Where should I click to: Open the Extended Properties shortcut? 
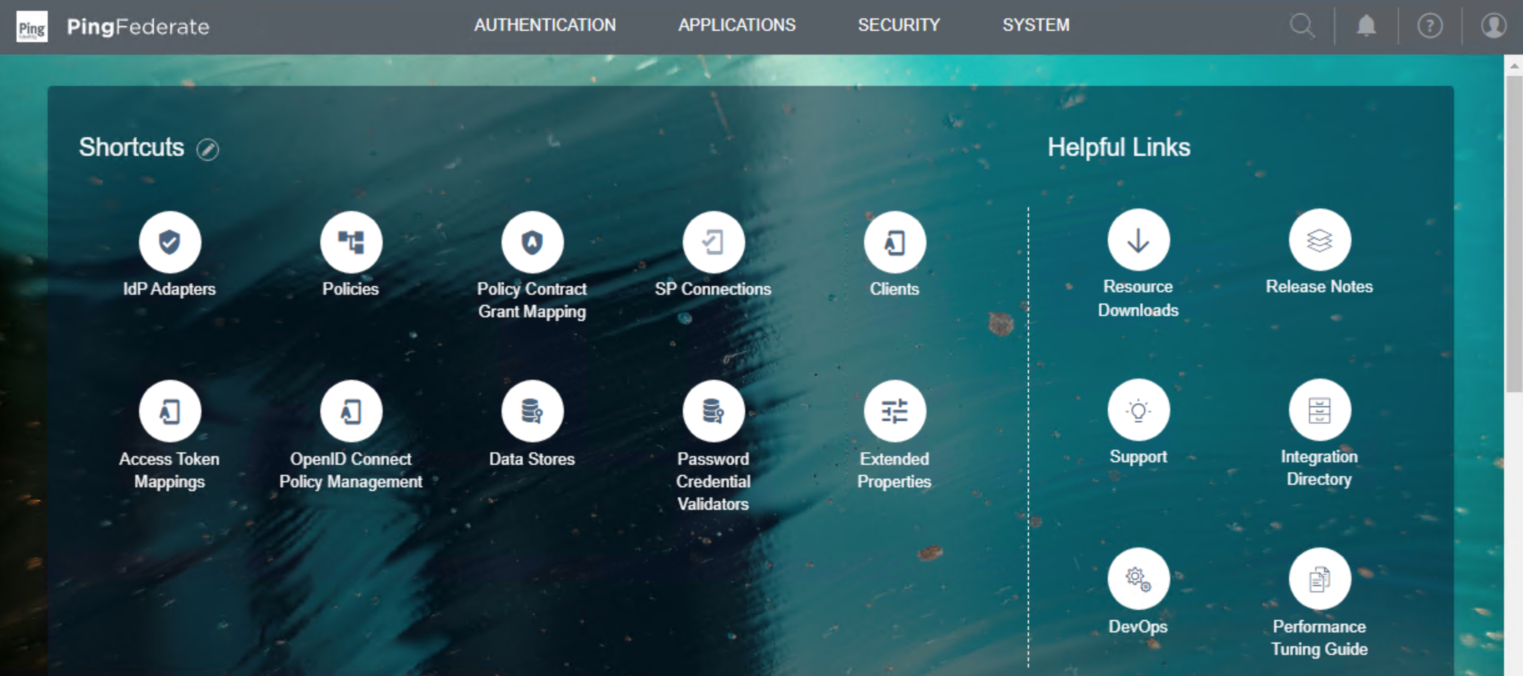pos(894,411)
